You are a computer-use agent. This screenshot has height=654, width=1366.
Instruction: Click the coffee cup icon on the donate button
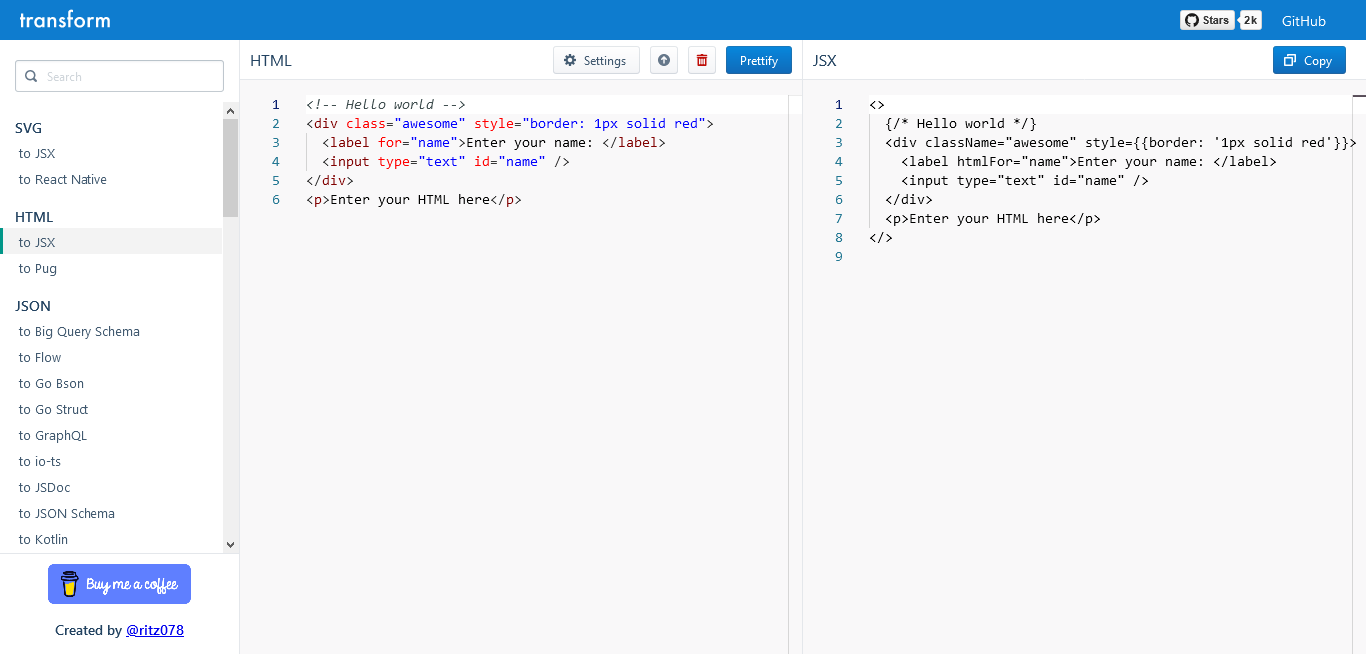click(69, 583)
